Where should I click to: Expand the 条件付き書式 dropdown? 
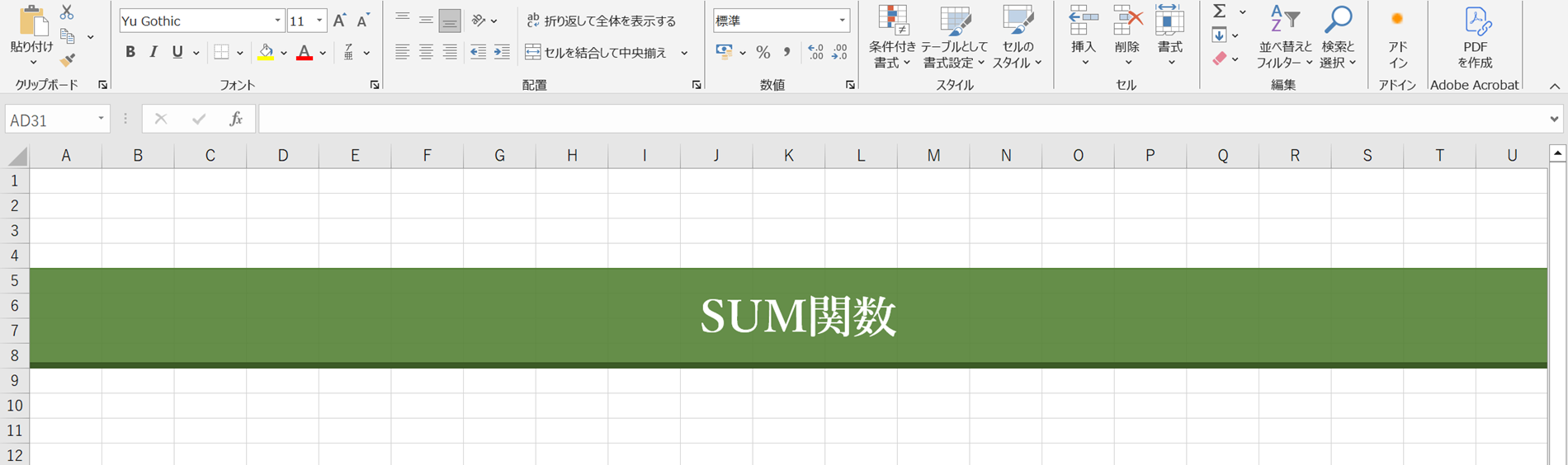[891, 37]
